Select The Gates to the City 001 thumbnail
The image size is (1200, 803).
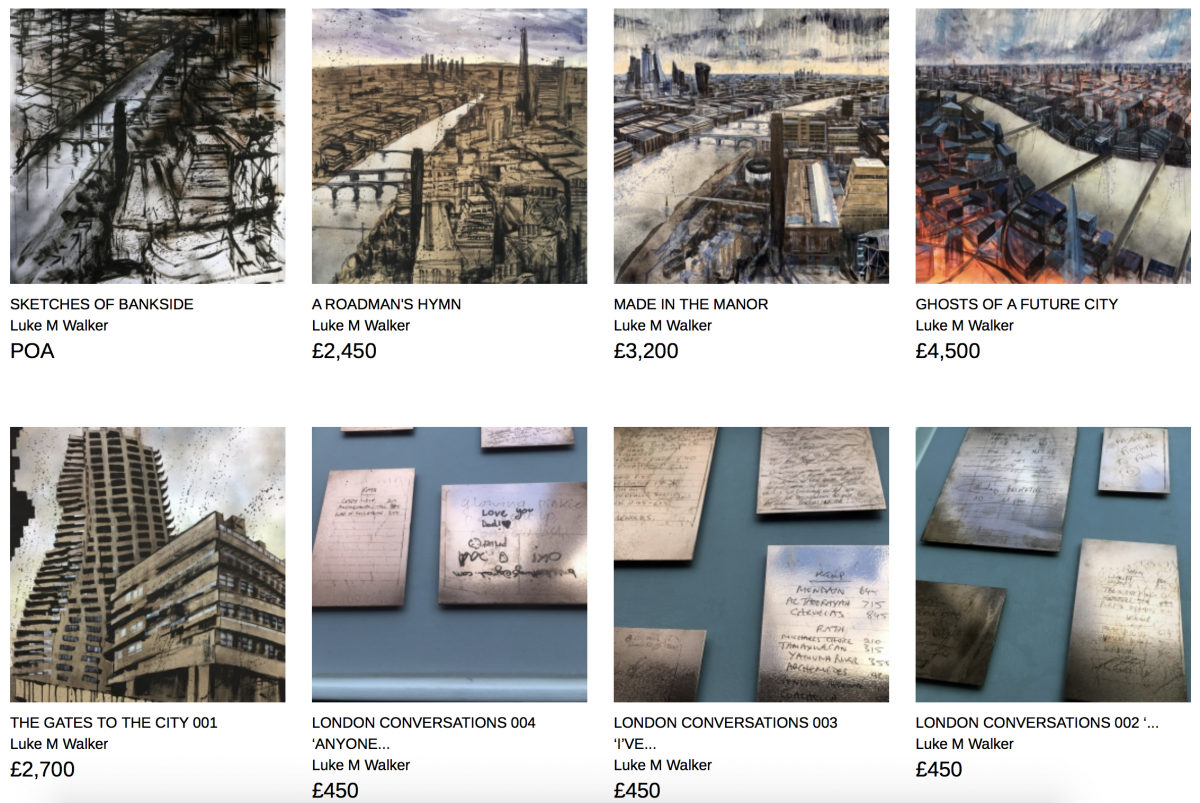point(147,564)
